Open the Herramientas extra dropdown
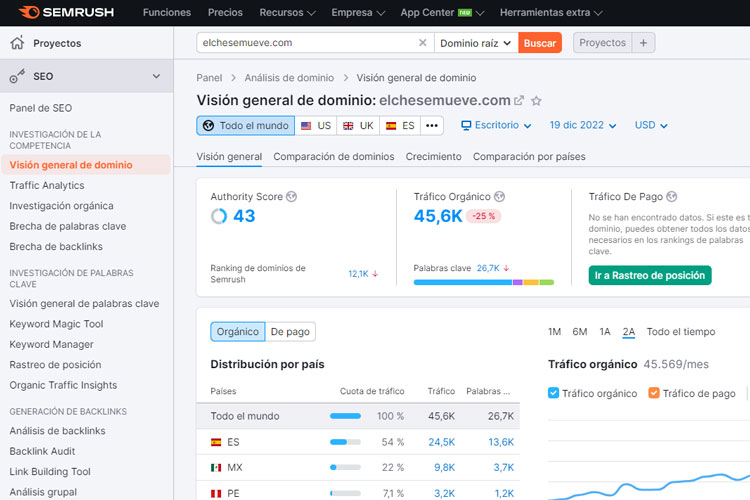Viewport: 750px width, 500px height. click(551, 12)
